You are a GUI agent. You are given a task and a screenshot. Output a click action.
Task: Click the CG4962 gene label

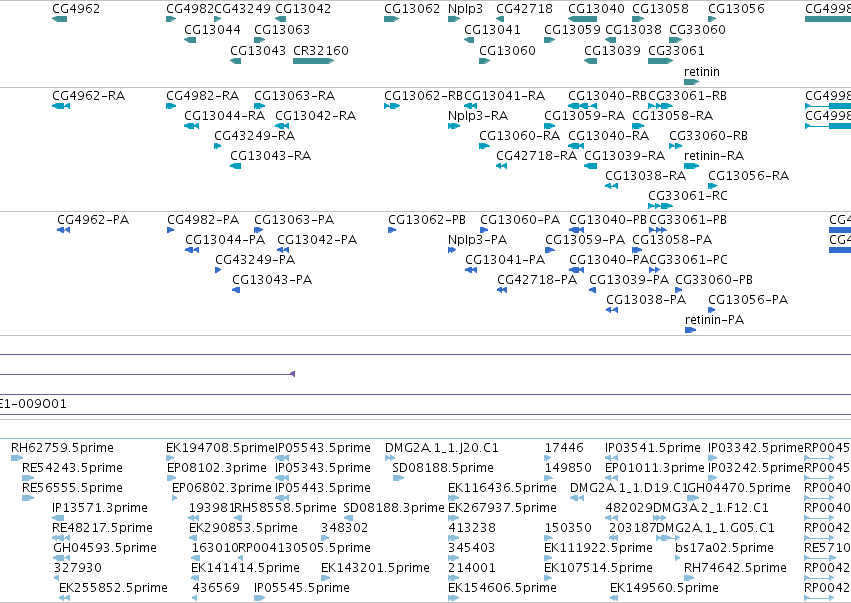(x=76, y=9)
